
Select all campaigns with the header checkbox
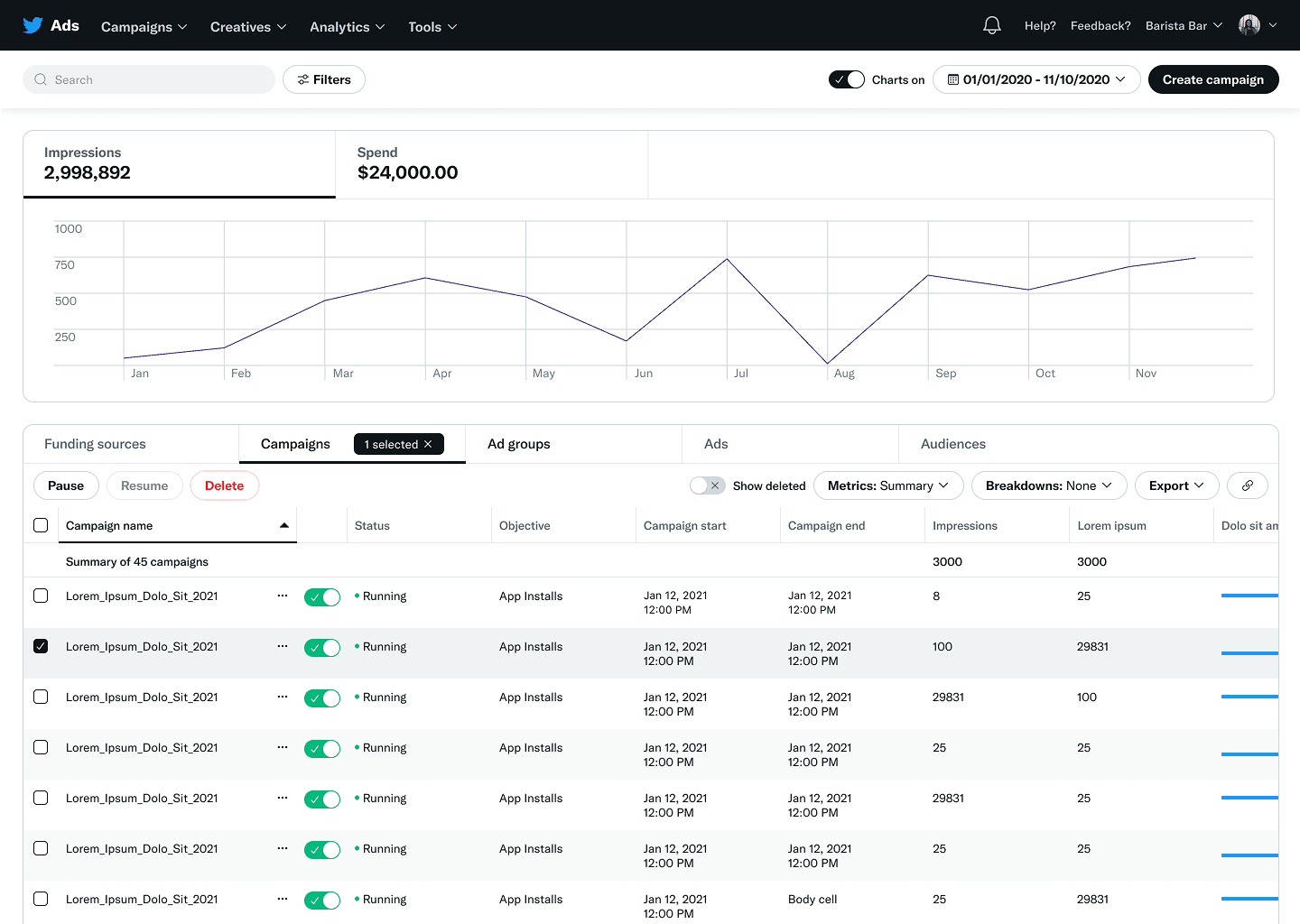tap(41, 524)
